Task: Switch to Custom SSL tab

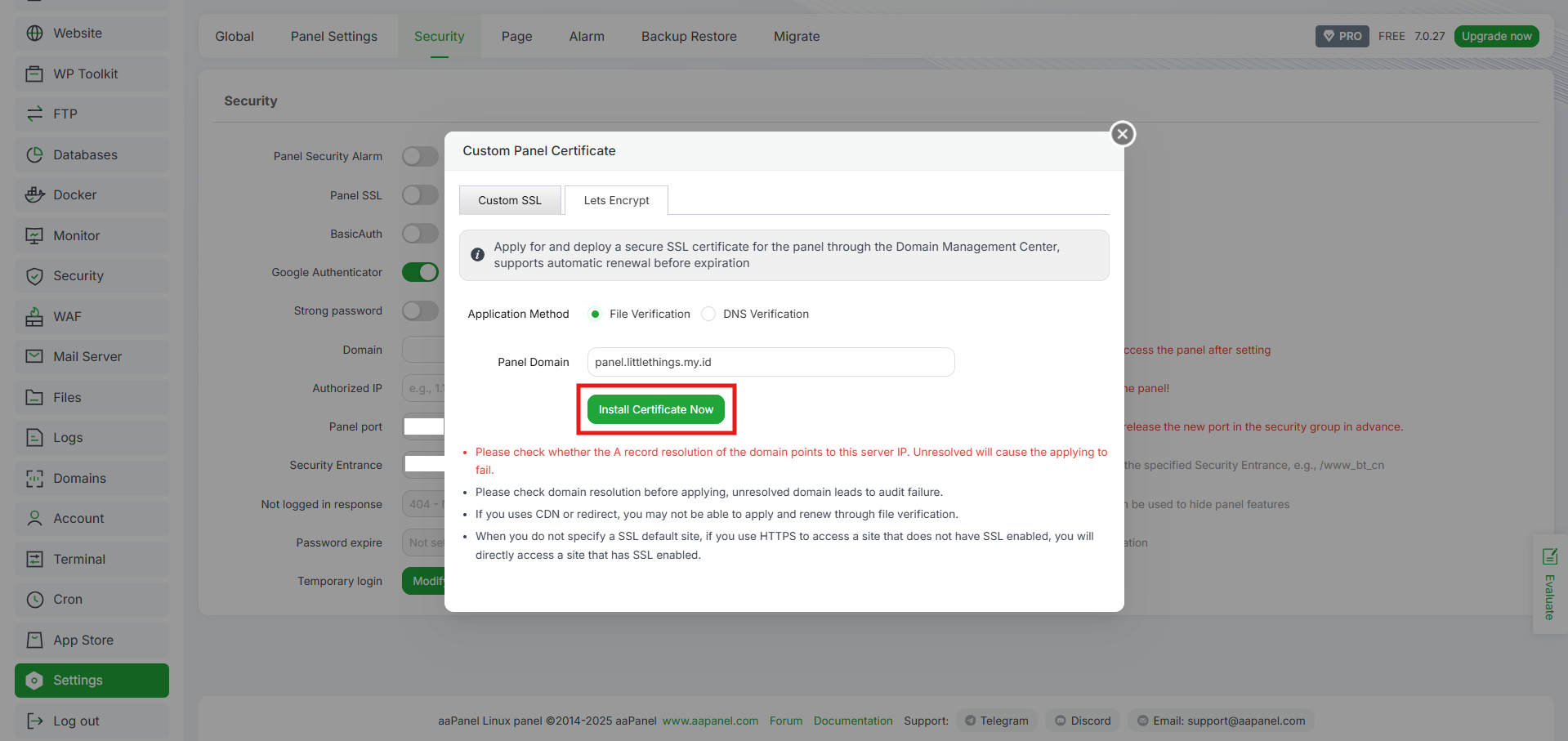Action: tap(510, 200)
